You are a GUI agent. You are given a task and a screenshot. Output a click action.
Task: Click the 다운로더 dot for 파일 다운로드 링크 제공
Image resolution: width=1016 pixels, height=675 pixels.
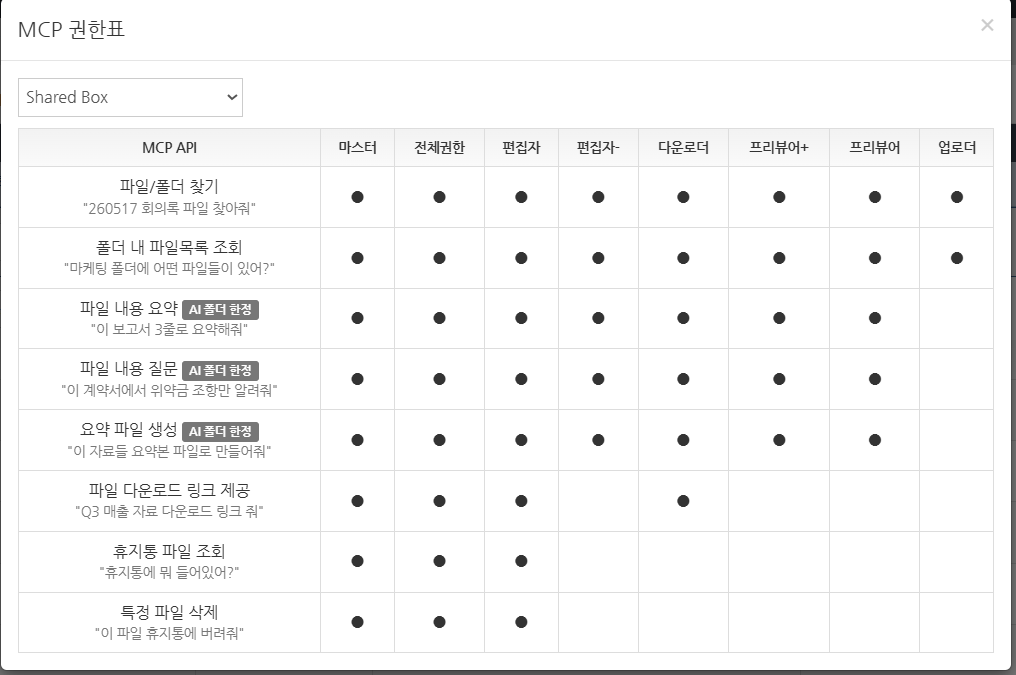tap(683, 501)
